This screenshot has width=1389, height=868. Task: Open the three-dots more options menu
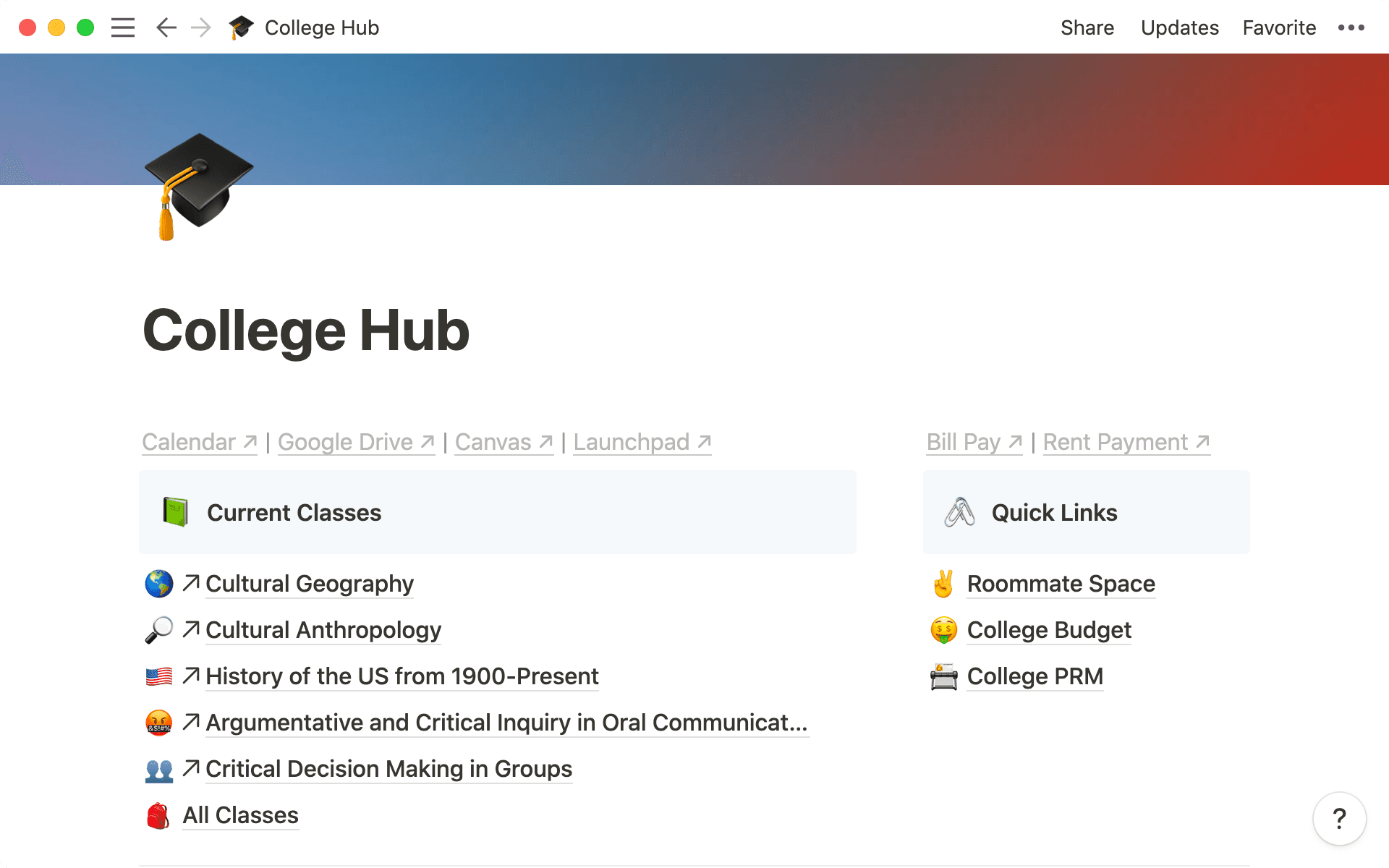[1351, 27]
